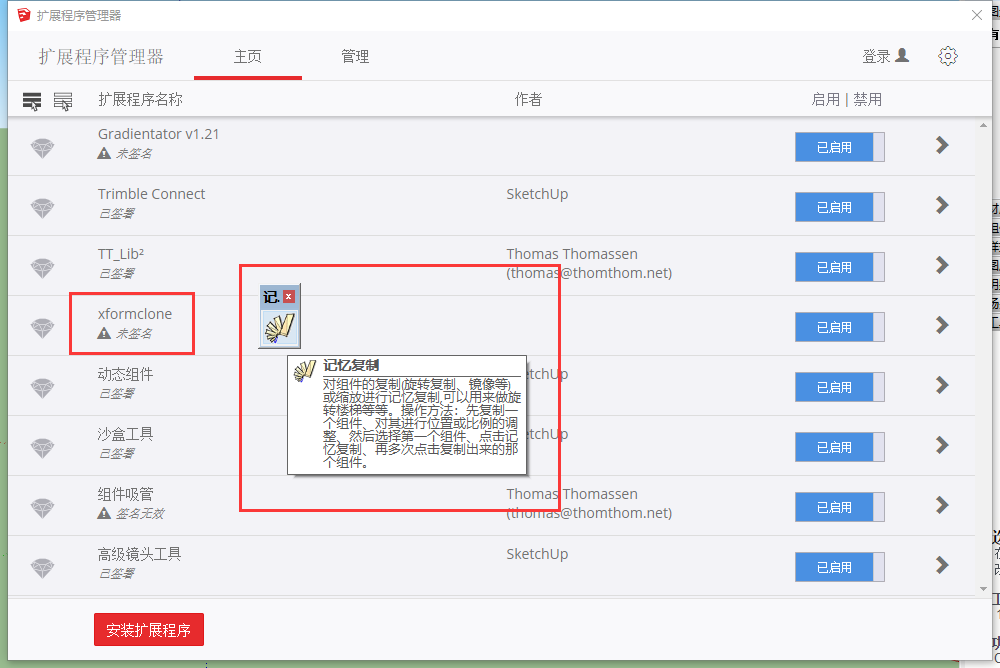Screen dimensions: 1000x668
Task: Click the gem icon beside Trimble Connect
Action: (x=43, y=208)
